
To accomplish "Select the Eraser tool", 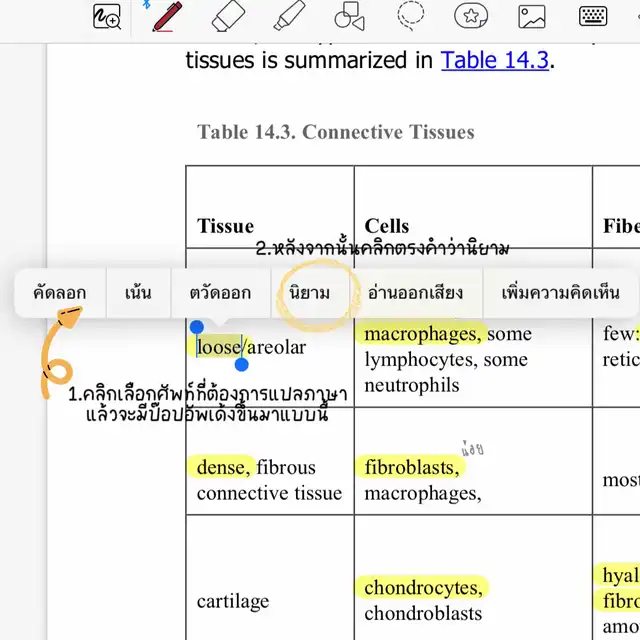I will [228, 16].
